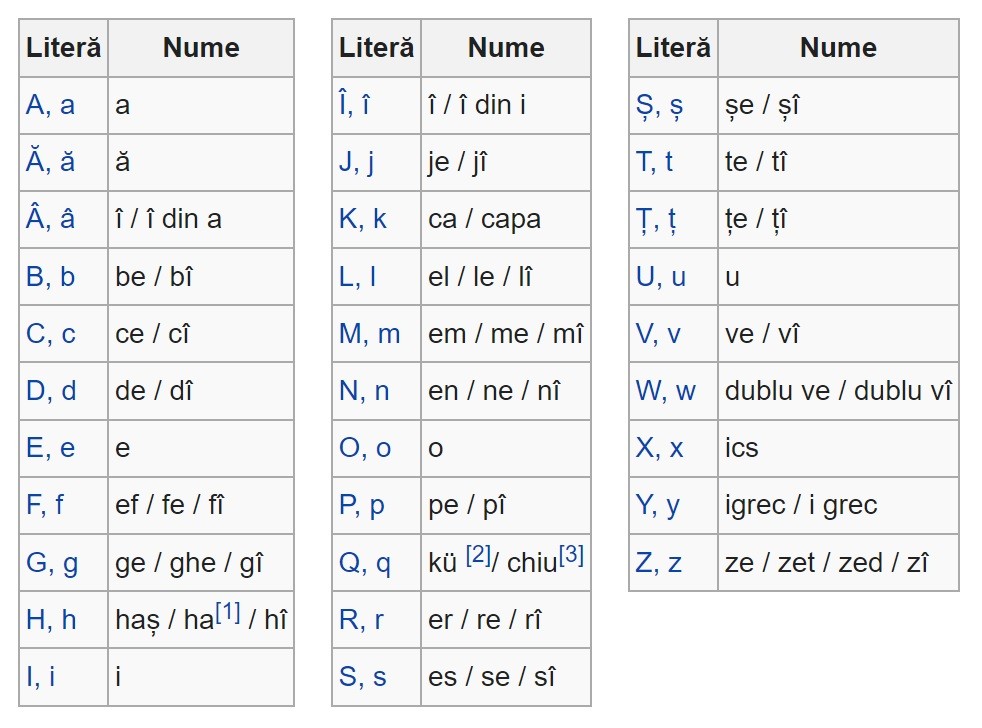Click the 'Y, y' letter link

coord(658,505)
